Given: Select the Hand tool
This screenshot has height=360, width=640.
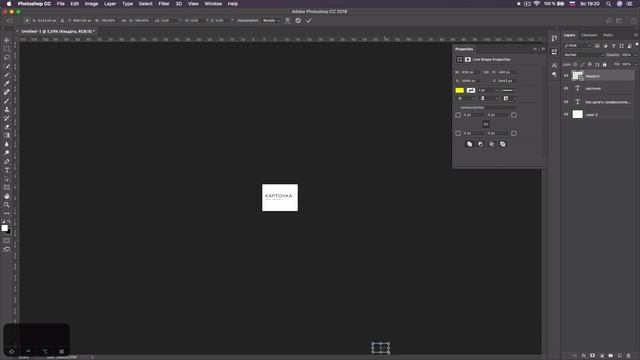Looking at the screenshot, I should pyautogui.click(x=7, y=196).
